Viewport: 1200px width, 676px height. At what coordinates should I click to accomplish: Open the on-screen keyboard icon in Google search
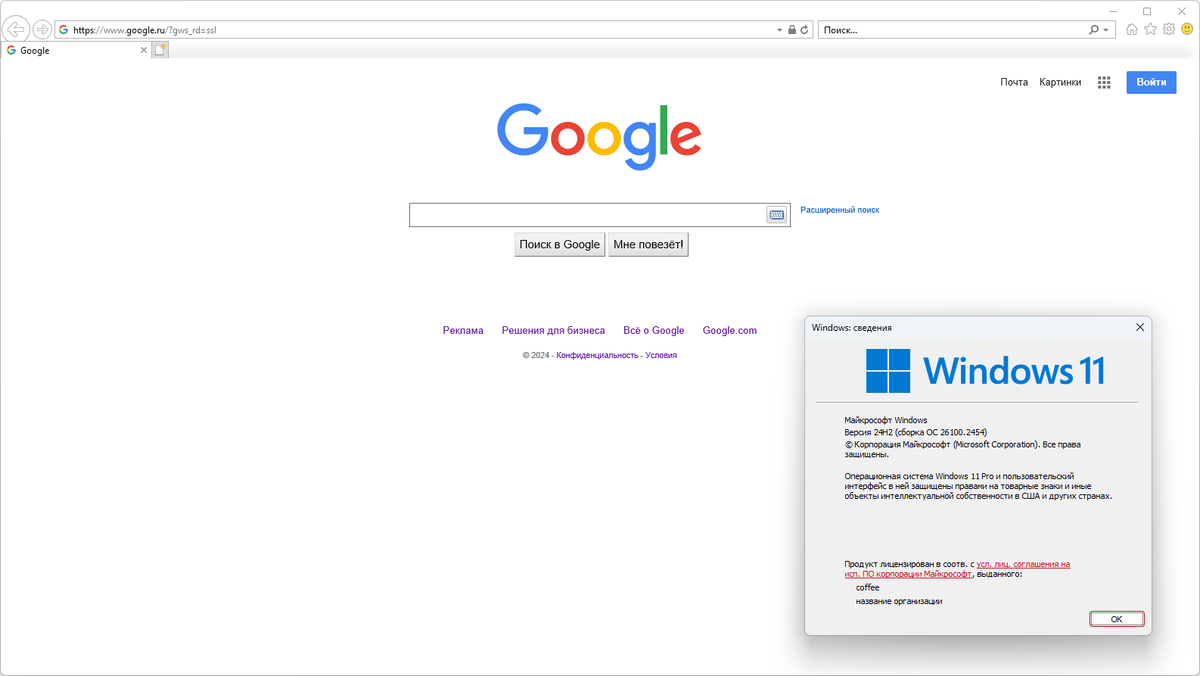(776, 215)
